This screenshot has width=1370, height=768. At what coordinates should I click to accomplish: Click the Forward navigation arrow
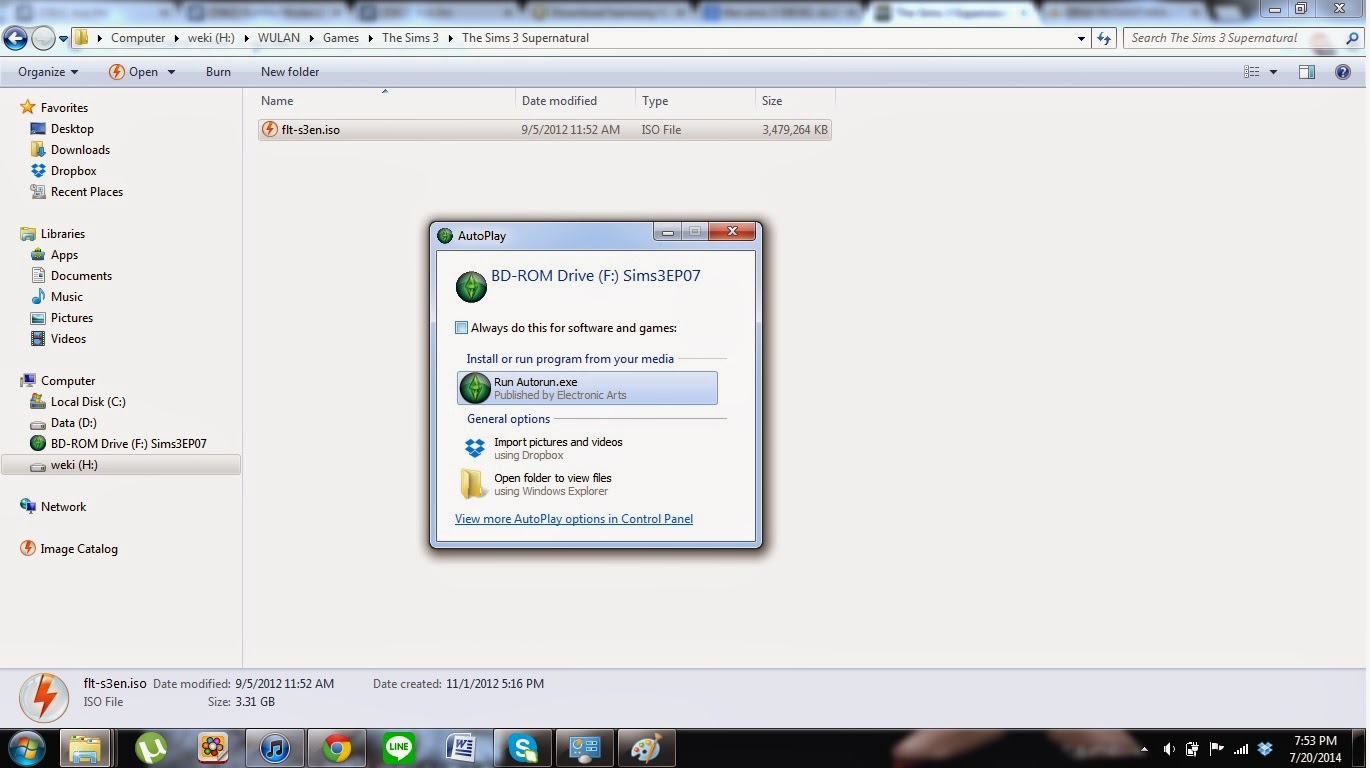point(43,39)
